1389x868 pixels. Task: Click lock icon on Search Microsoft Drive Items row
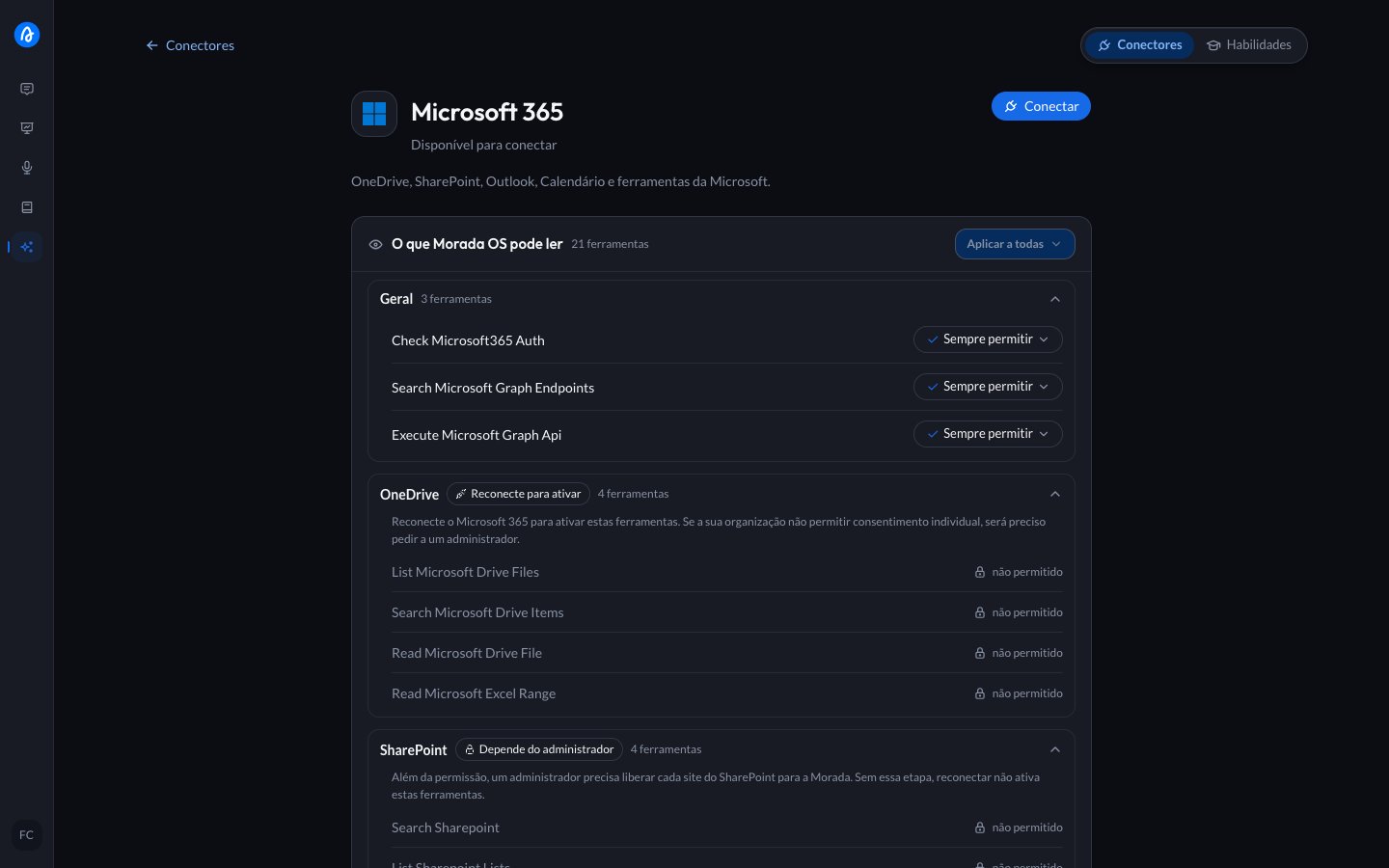(x=980, y=612)
